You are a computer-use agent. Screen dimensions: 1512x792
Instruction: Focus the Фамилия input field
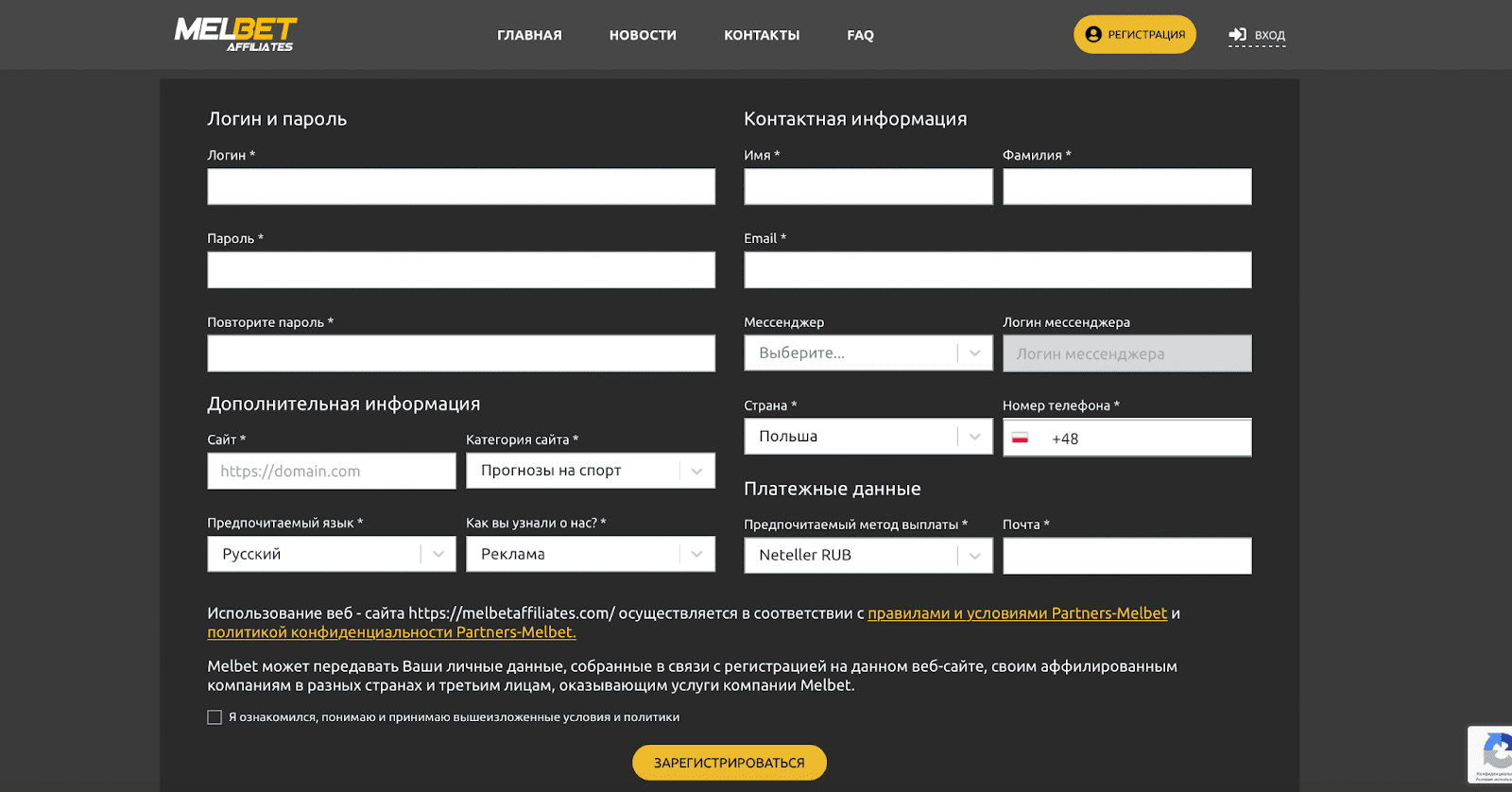1127,187
